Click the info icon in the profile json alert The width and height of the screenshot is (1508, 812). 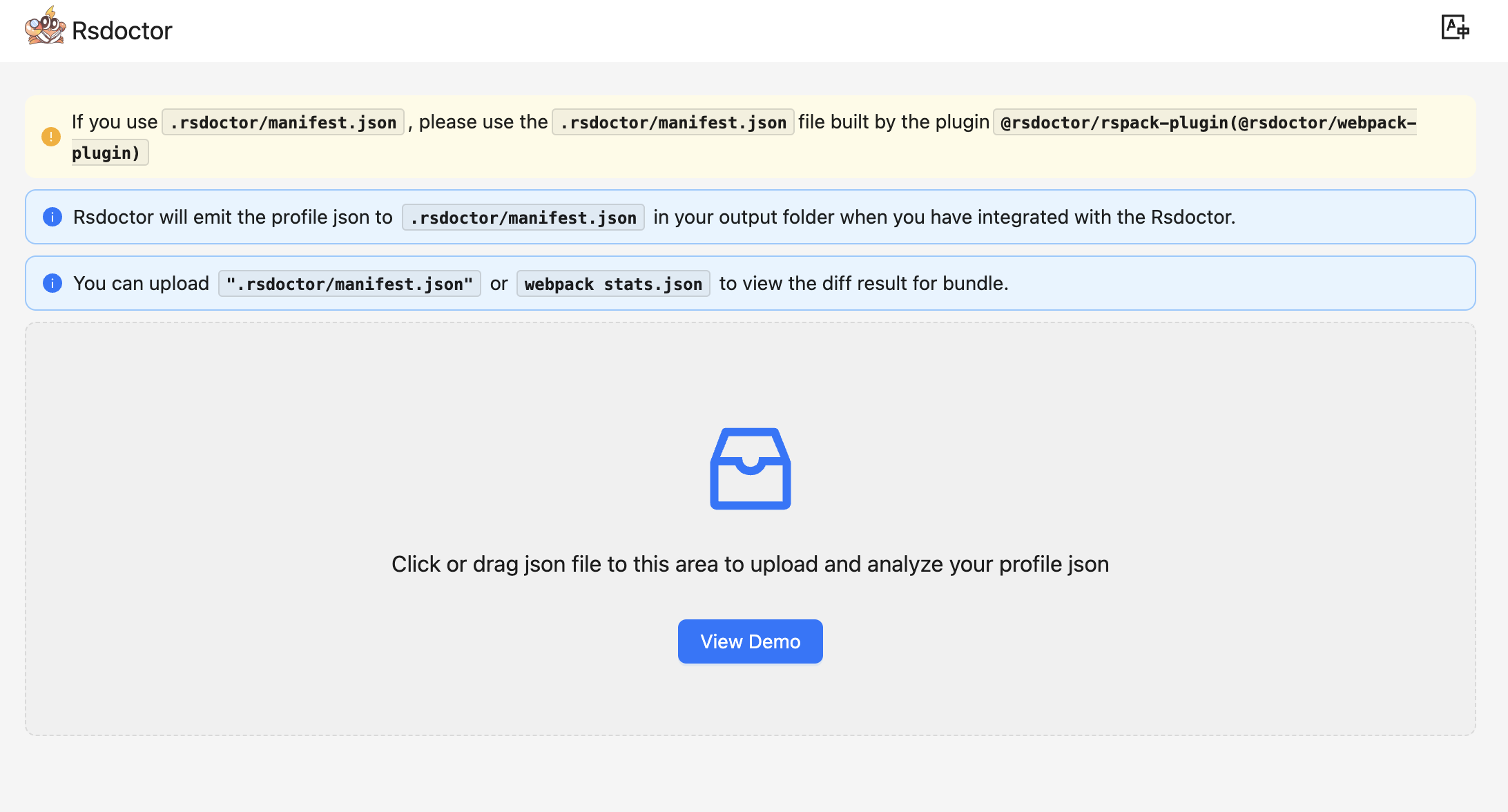tap(52, 217)
